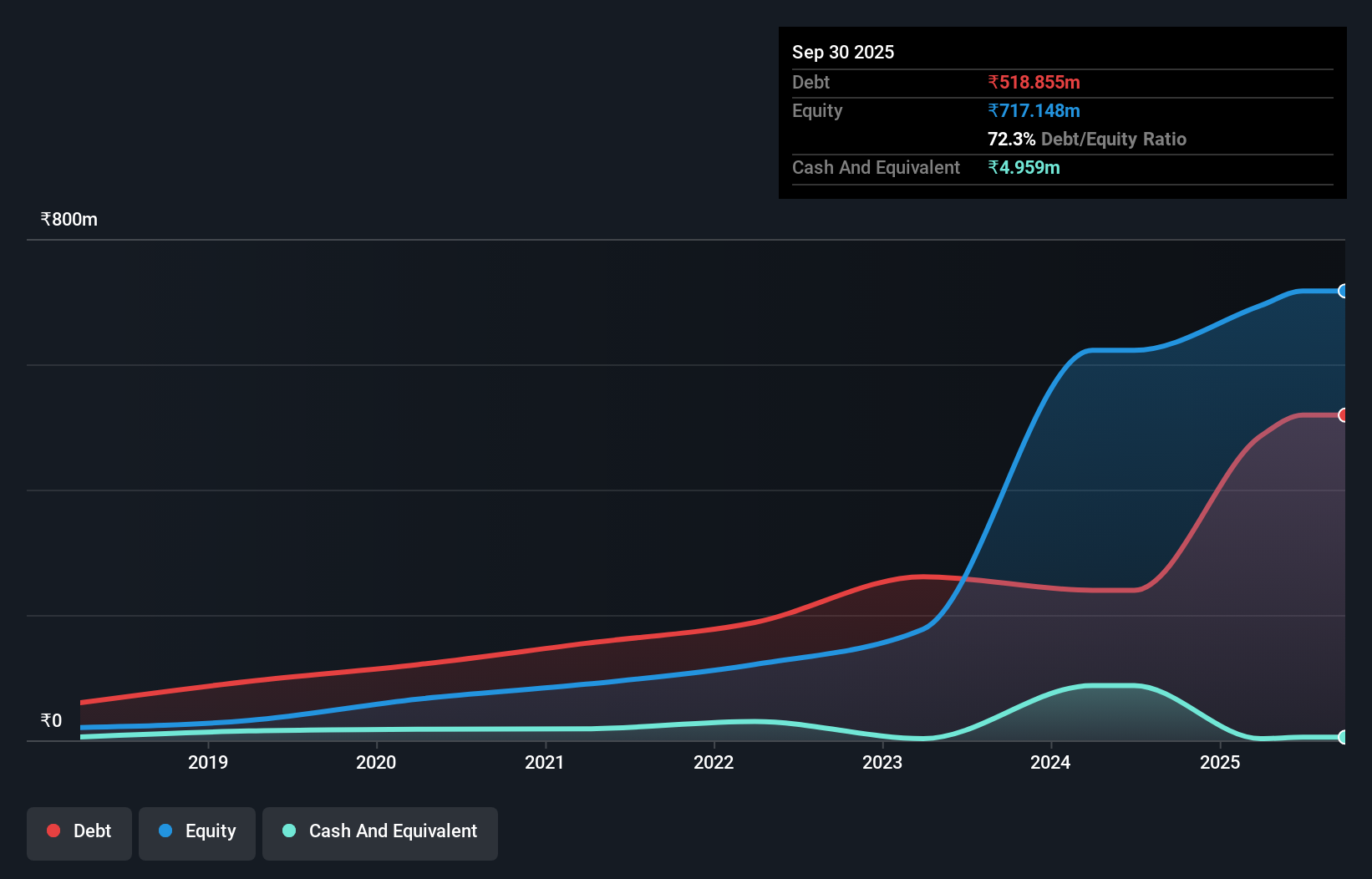Click the 72.3% Debt/Equity Ratio text

(x=1087, y=139)
